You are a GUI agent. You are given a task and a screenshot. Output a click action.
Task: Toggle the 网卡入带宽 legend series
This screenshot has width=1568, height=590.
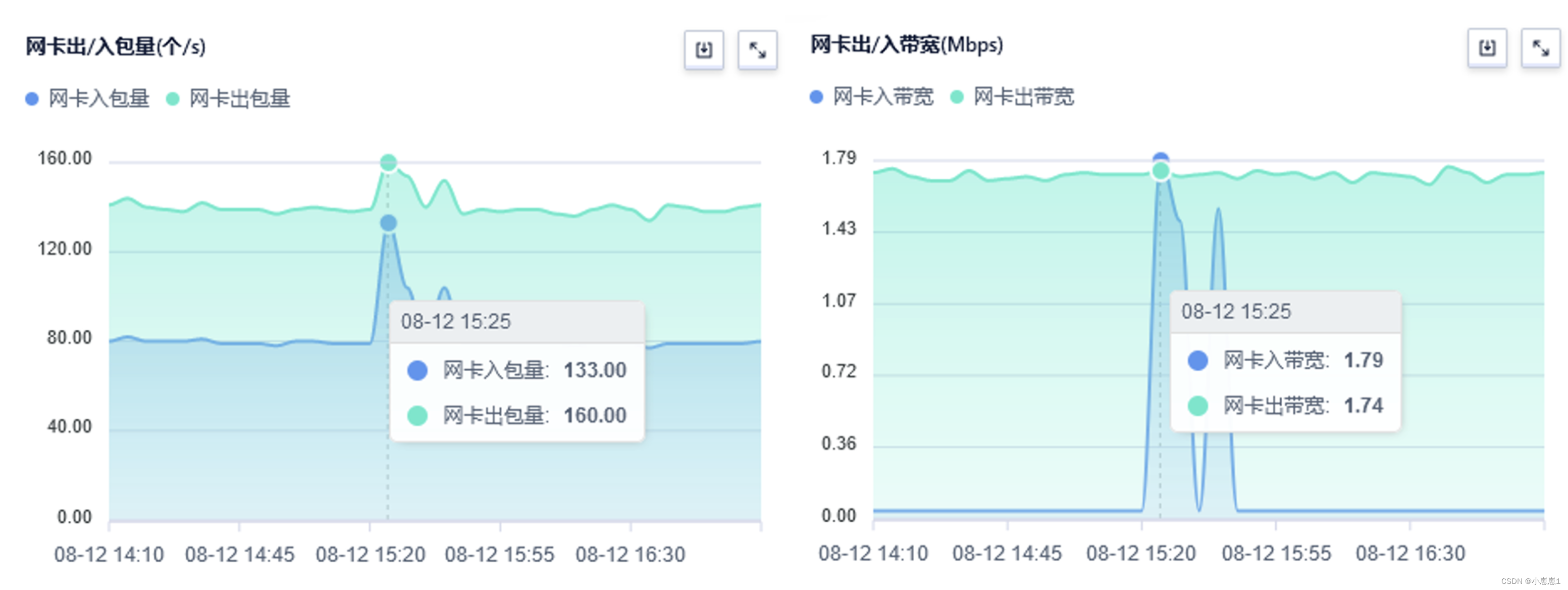[x=872, y=97]
